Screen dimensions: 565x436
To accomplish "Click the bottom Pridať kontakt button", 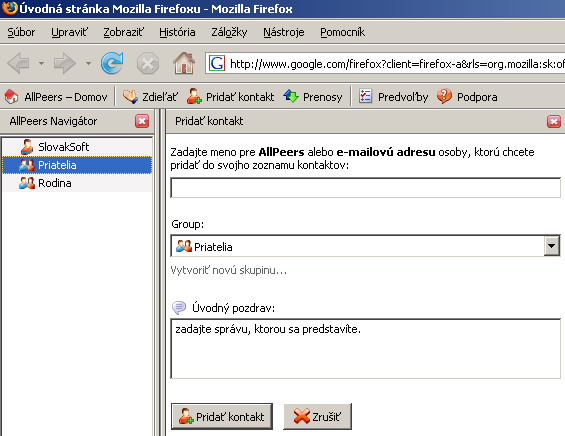I will point(222,417).
